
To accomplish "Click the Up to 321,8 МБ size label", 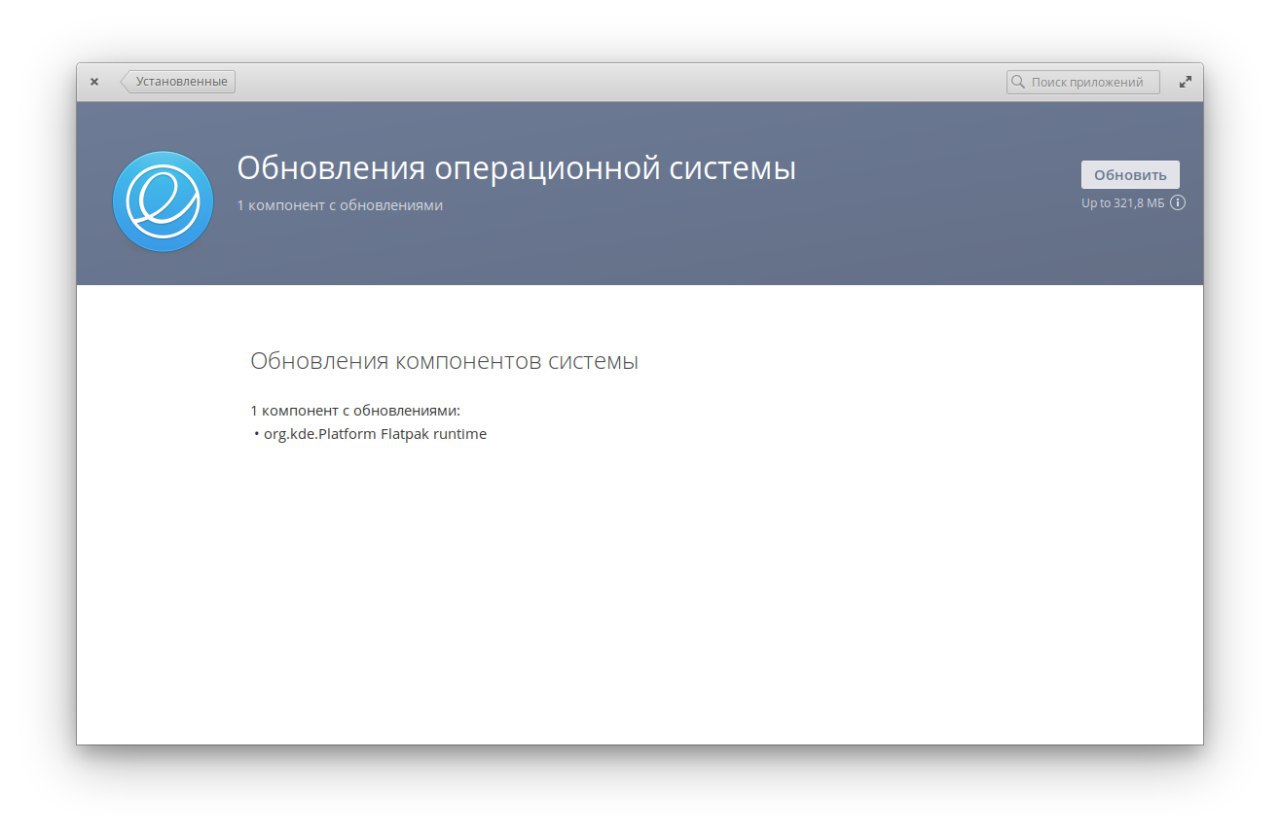I will (1123, 203).
